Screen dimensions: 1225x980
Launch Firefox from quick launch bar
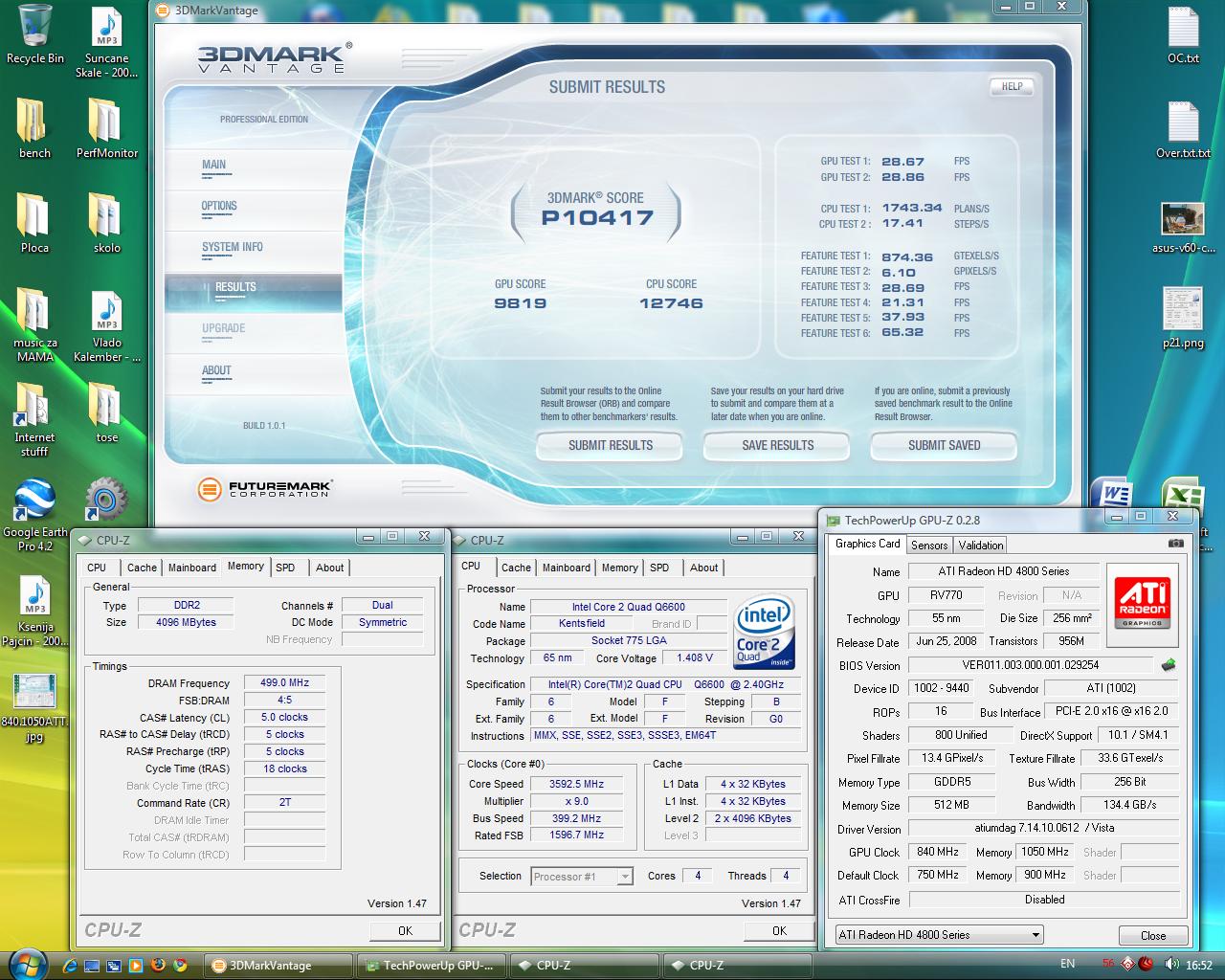click(x=158, y=965)
